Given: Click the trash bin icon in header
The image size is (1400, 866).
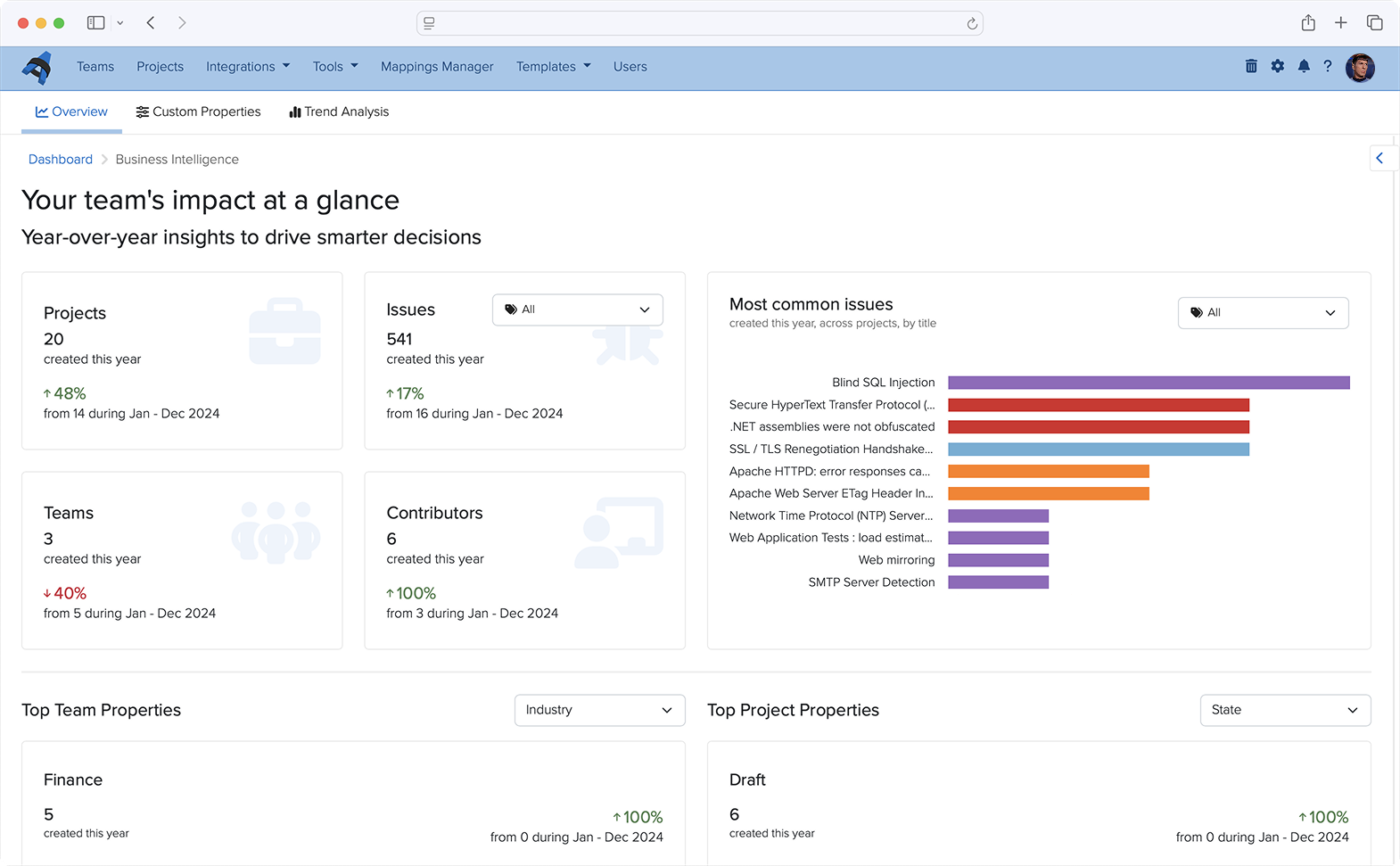Looking at the screenshot, I should [1251, 66].
